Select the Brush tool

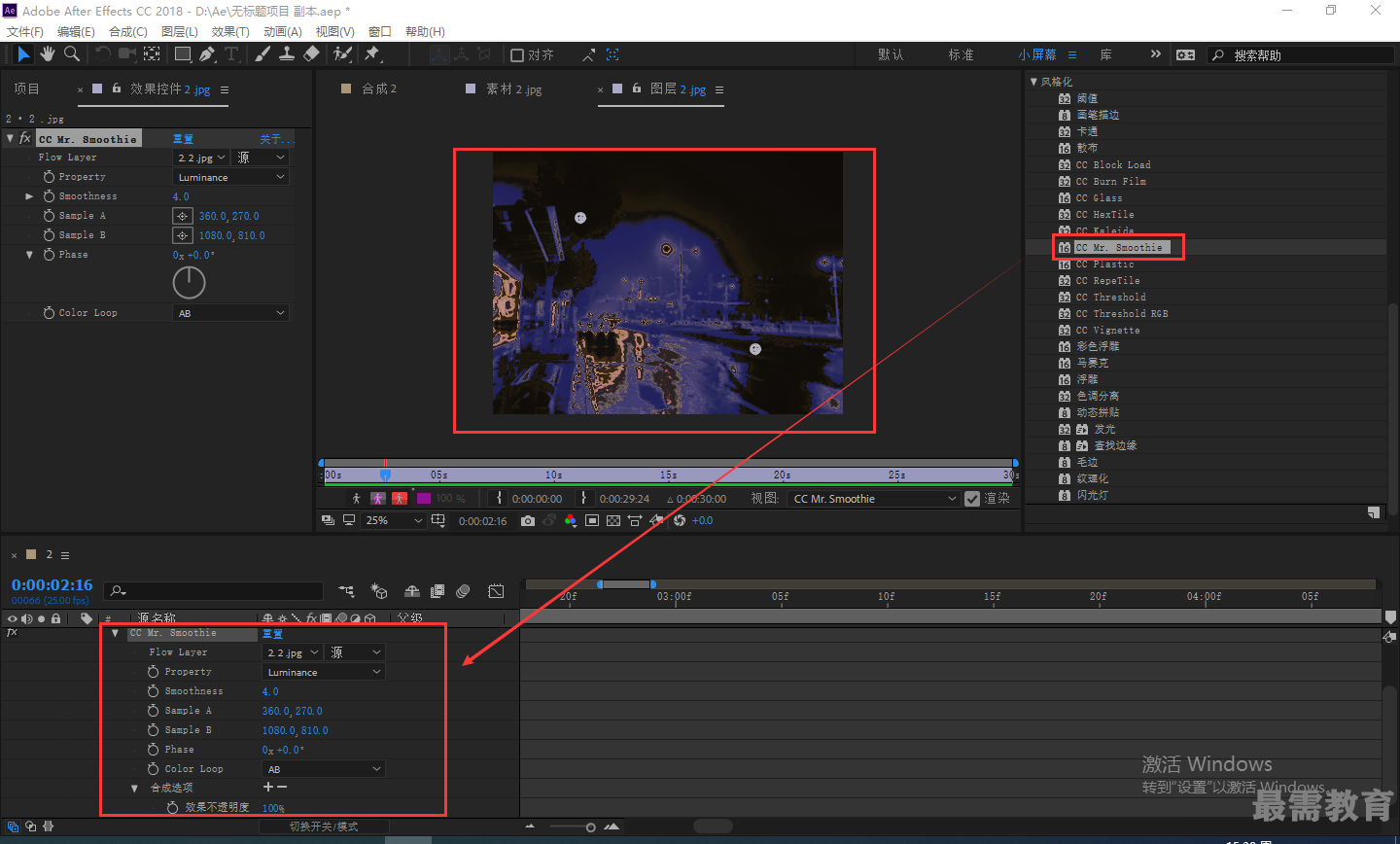[x=262, y=54]
